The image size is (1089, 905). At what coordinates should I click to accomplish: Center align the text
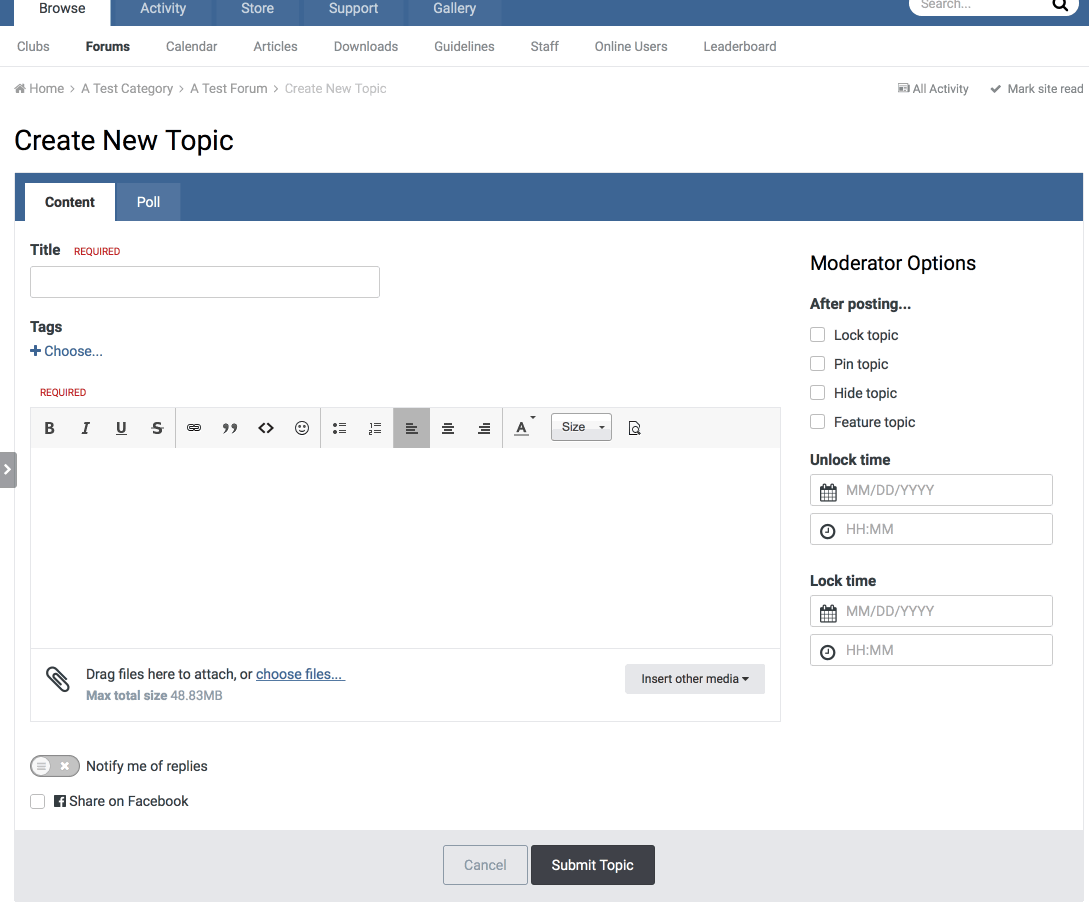(x=448, y=428)
